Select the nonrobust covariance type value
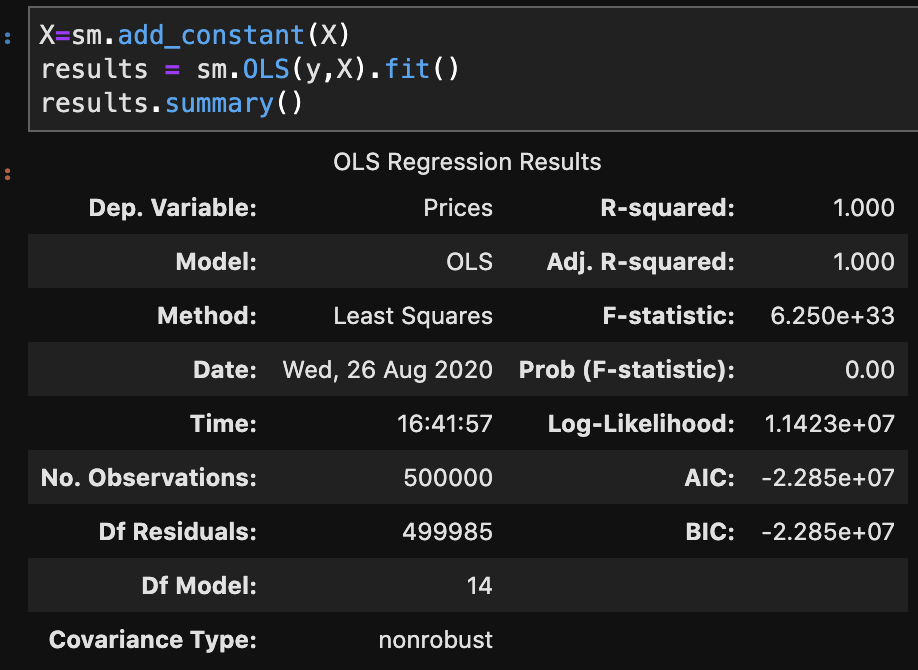 pos(435,640)
